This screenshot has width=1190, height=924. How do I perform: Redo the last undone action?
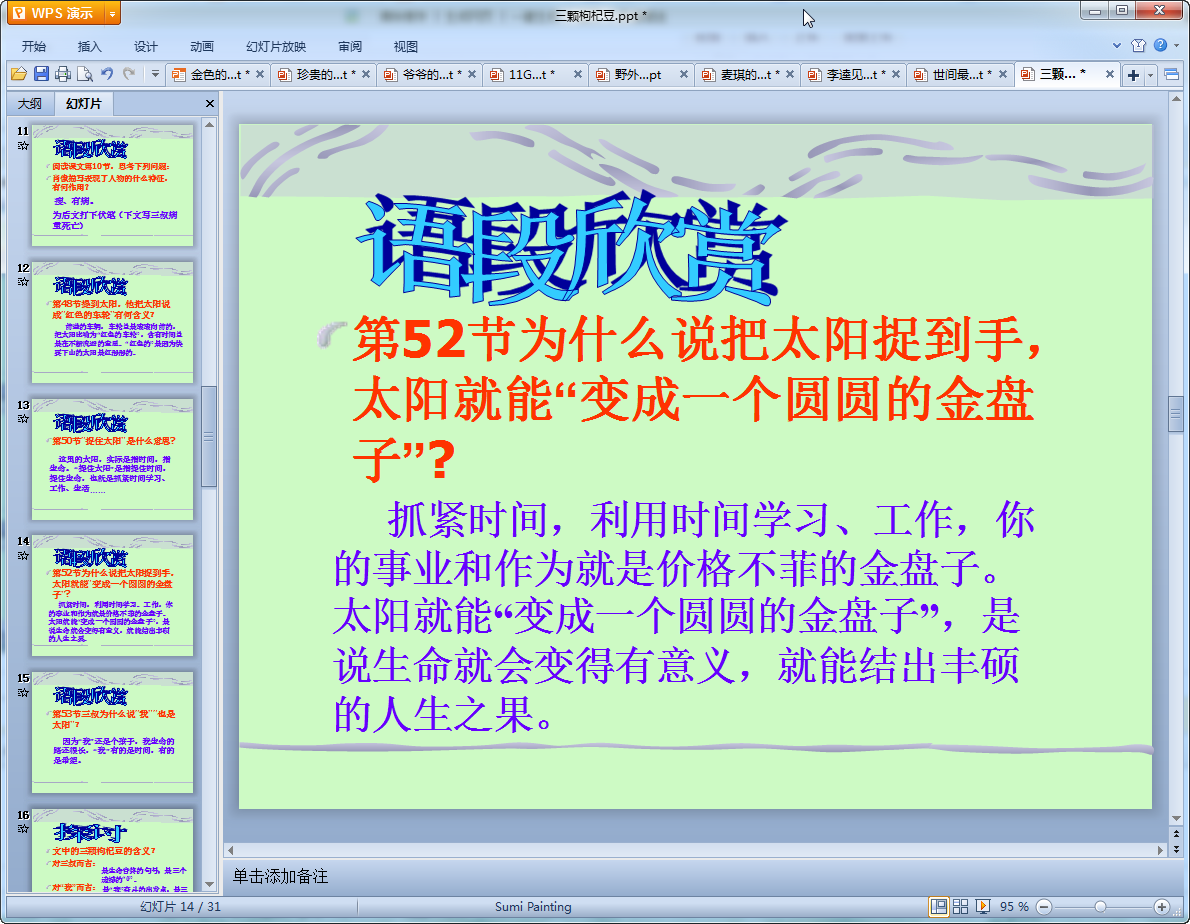point(129,74)
